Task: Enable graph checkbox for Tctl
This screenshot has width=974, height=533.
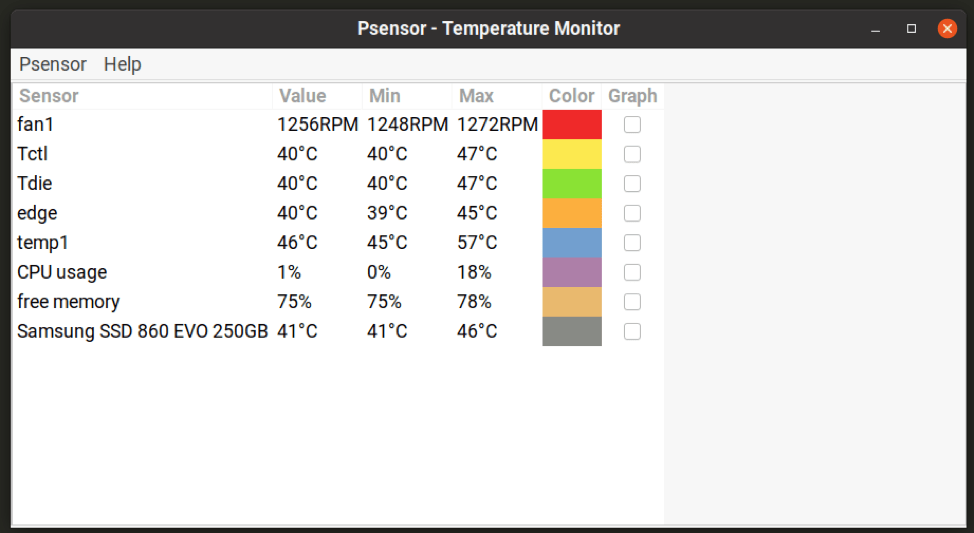Action: 632,154
